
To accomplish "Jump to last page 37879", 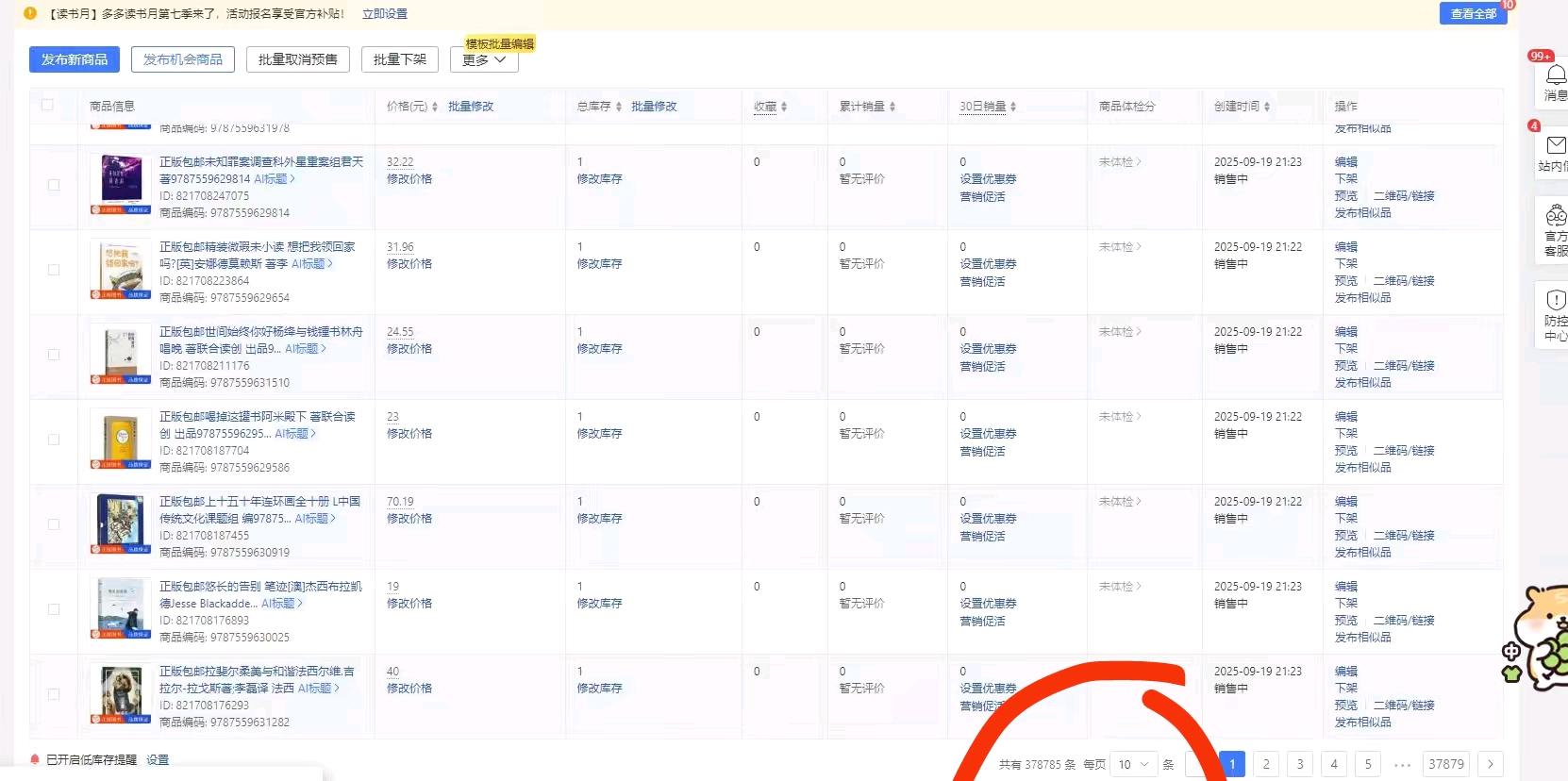I will 1446,764.
